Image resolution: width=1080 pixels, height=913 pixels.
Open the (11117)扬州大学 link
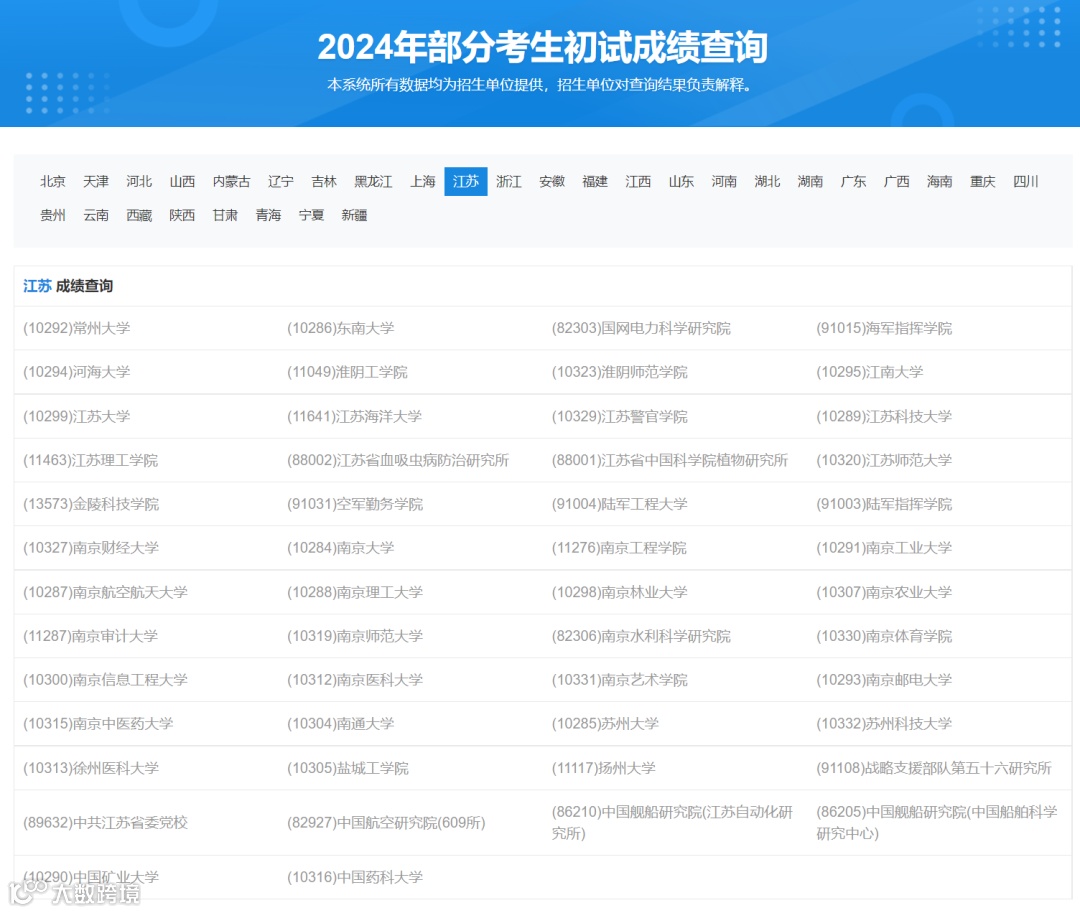[603, 768]
